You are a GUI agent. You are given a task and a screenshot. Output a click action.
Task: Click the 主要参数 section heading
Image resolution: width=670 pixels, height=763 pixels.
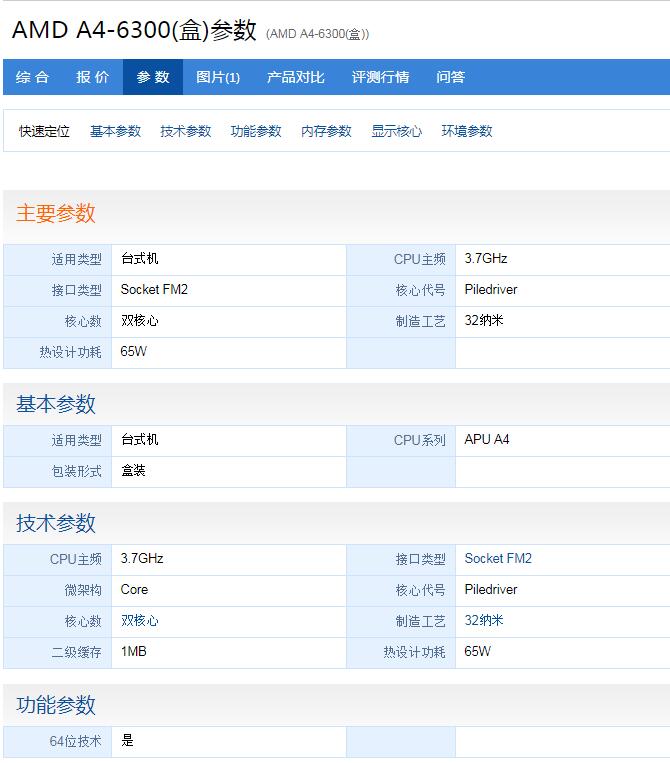coord(55,213)
